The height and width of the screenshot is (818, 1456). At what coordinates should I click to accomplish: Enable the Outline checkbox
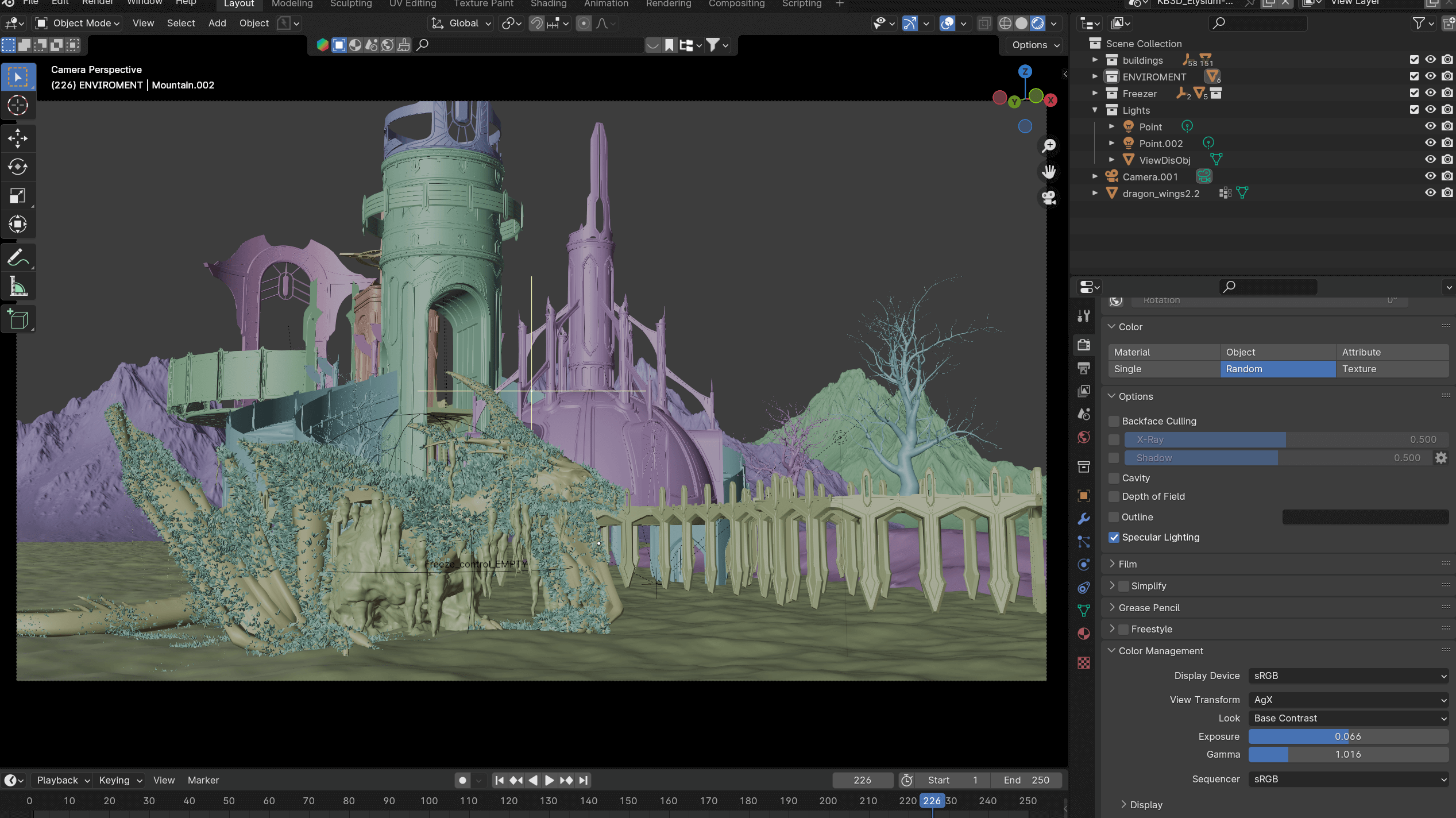click(1114, 517)
